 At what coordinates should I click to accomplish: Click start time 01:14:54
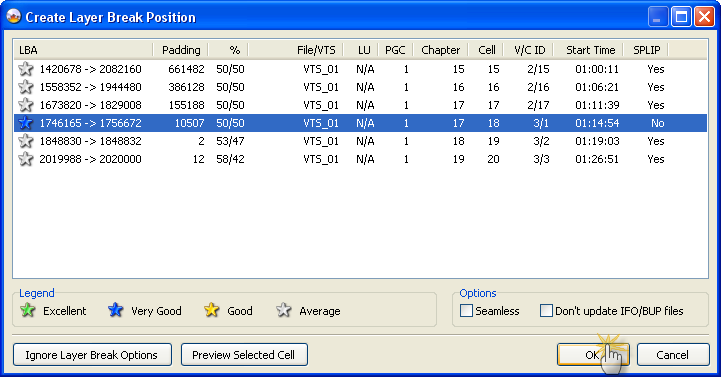[597, 123]
